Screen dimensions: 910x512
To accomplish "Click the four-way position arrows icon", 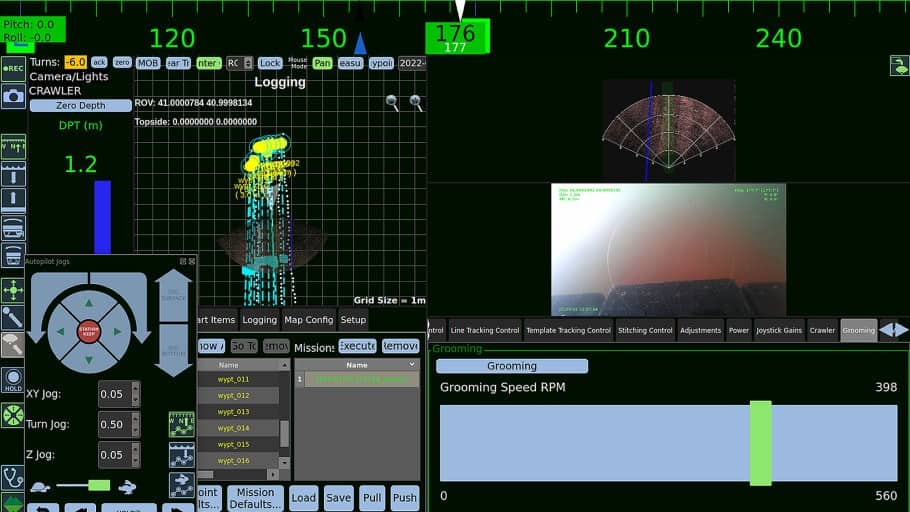I will click(x=13, y=290).
